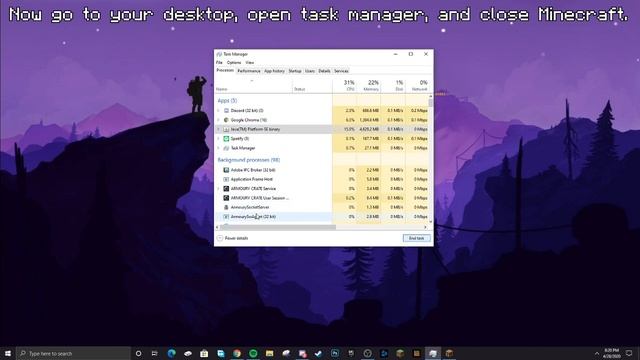Click the End task button
Image resolution: width=640 pixels, height=360 pixels.
[416, 238]
